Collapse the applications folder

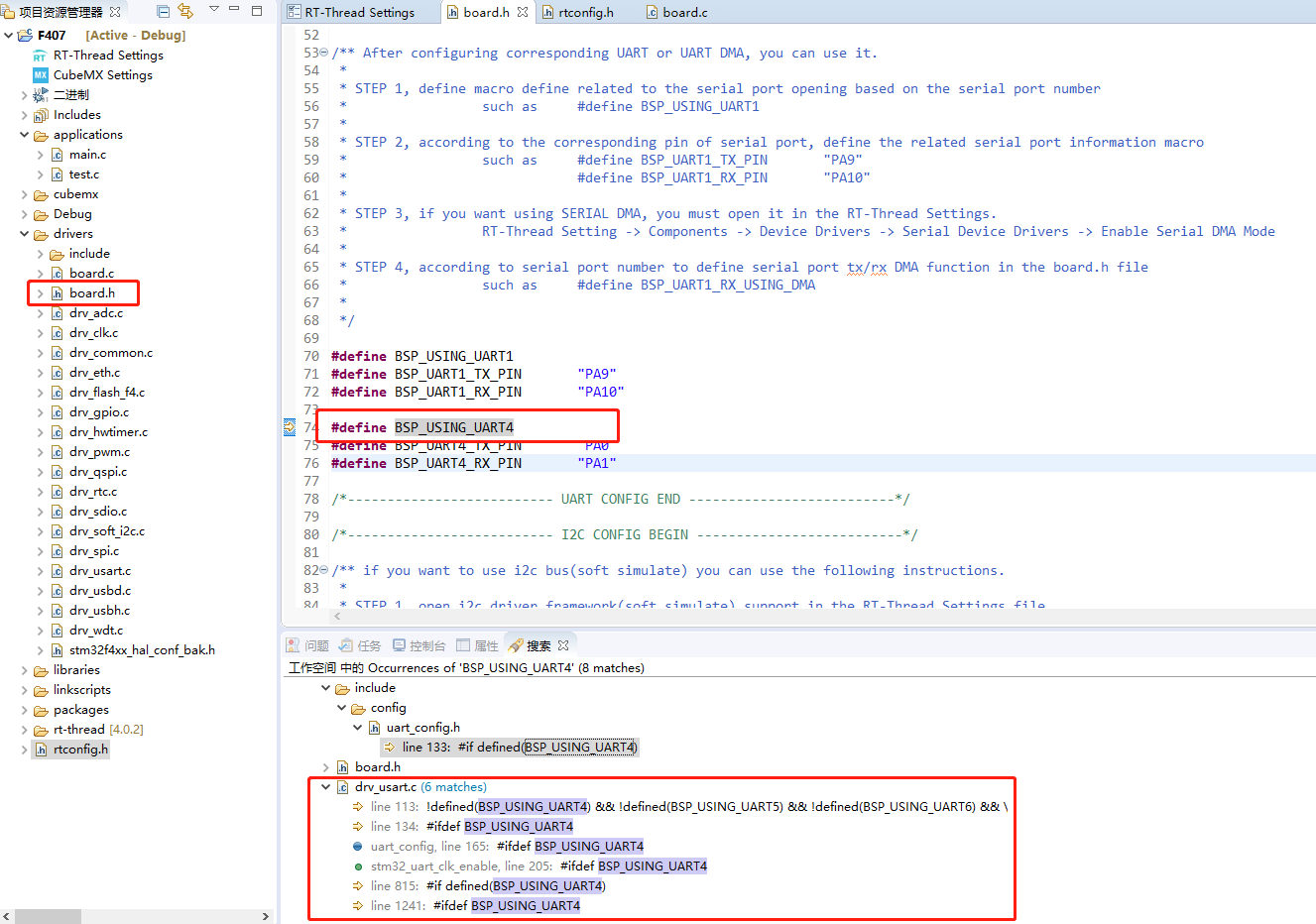coord(25,135)
